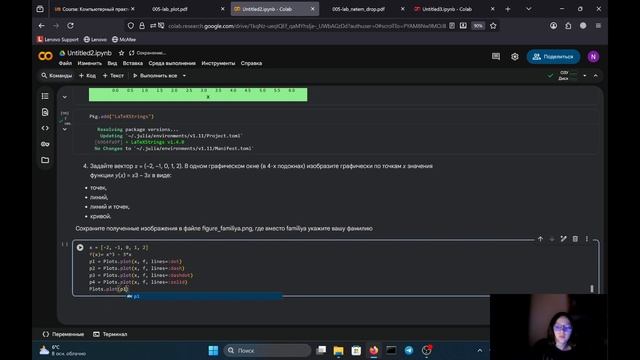Open a new browser tab
This screenshot has width=640, height=360.
coord(508,9)
